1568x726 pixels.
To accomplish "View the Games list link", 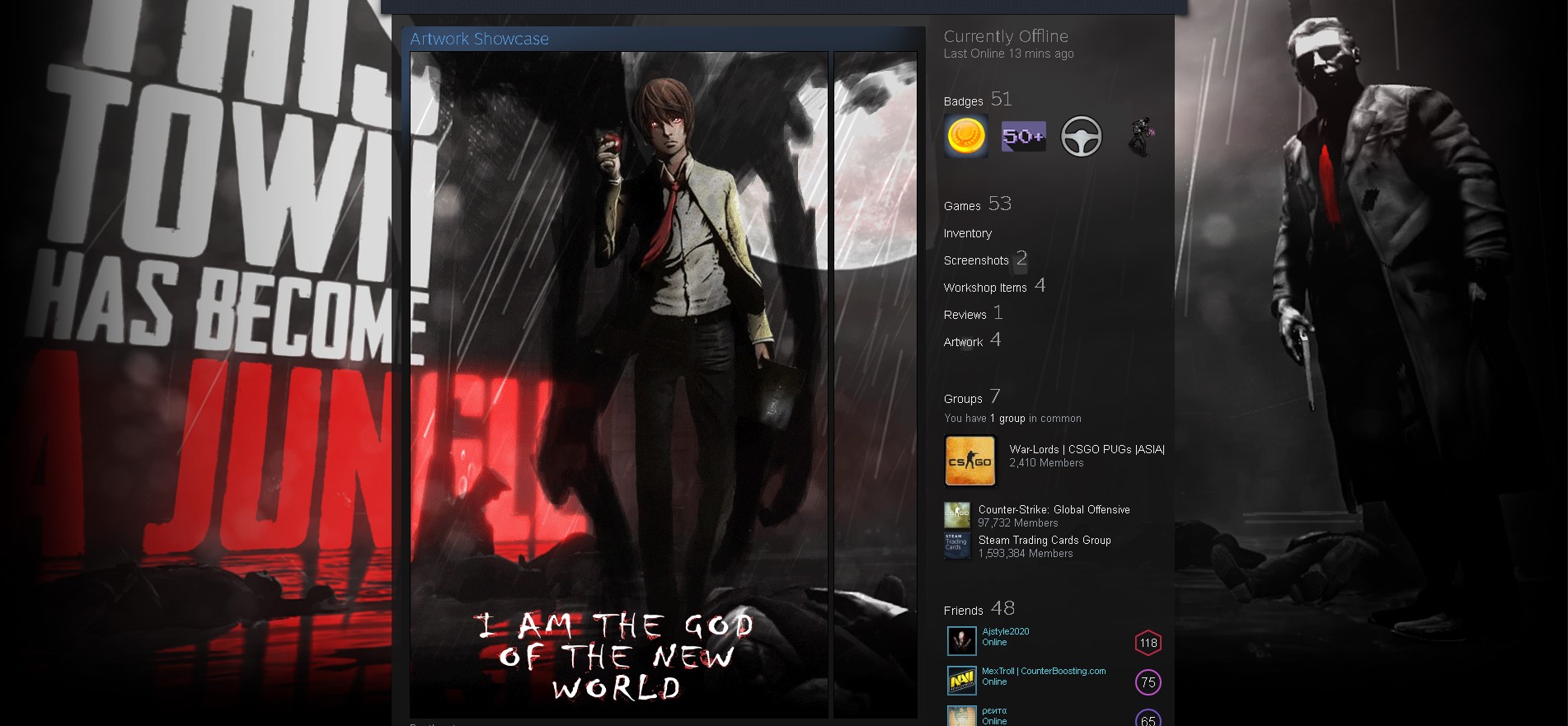I will click(x=962, y=206).
